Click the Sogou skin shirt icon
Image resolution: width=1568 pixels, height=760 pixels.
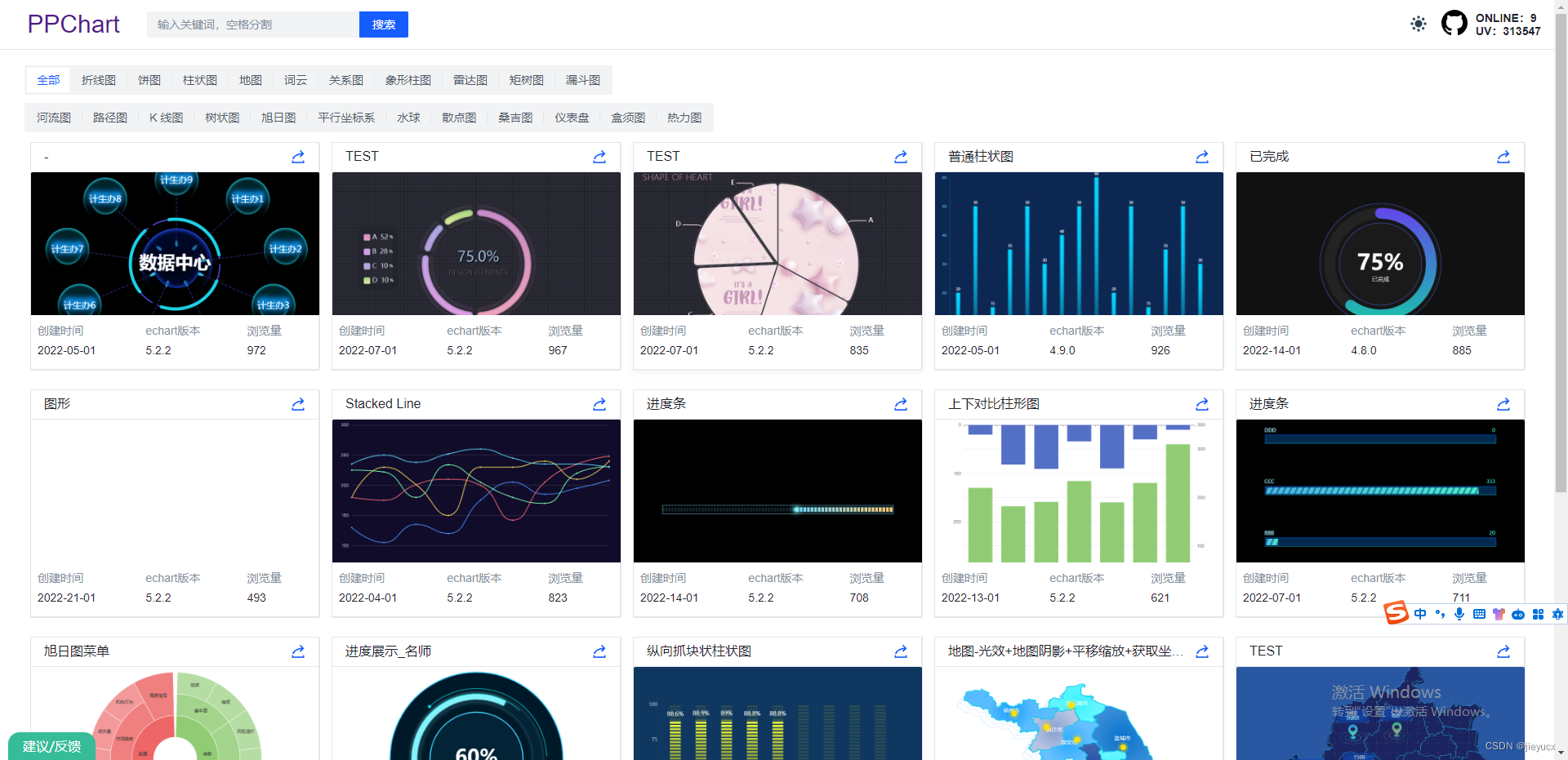tap(1499, 614)
